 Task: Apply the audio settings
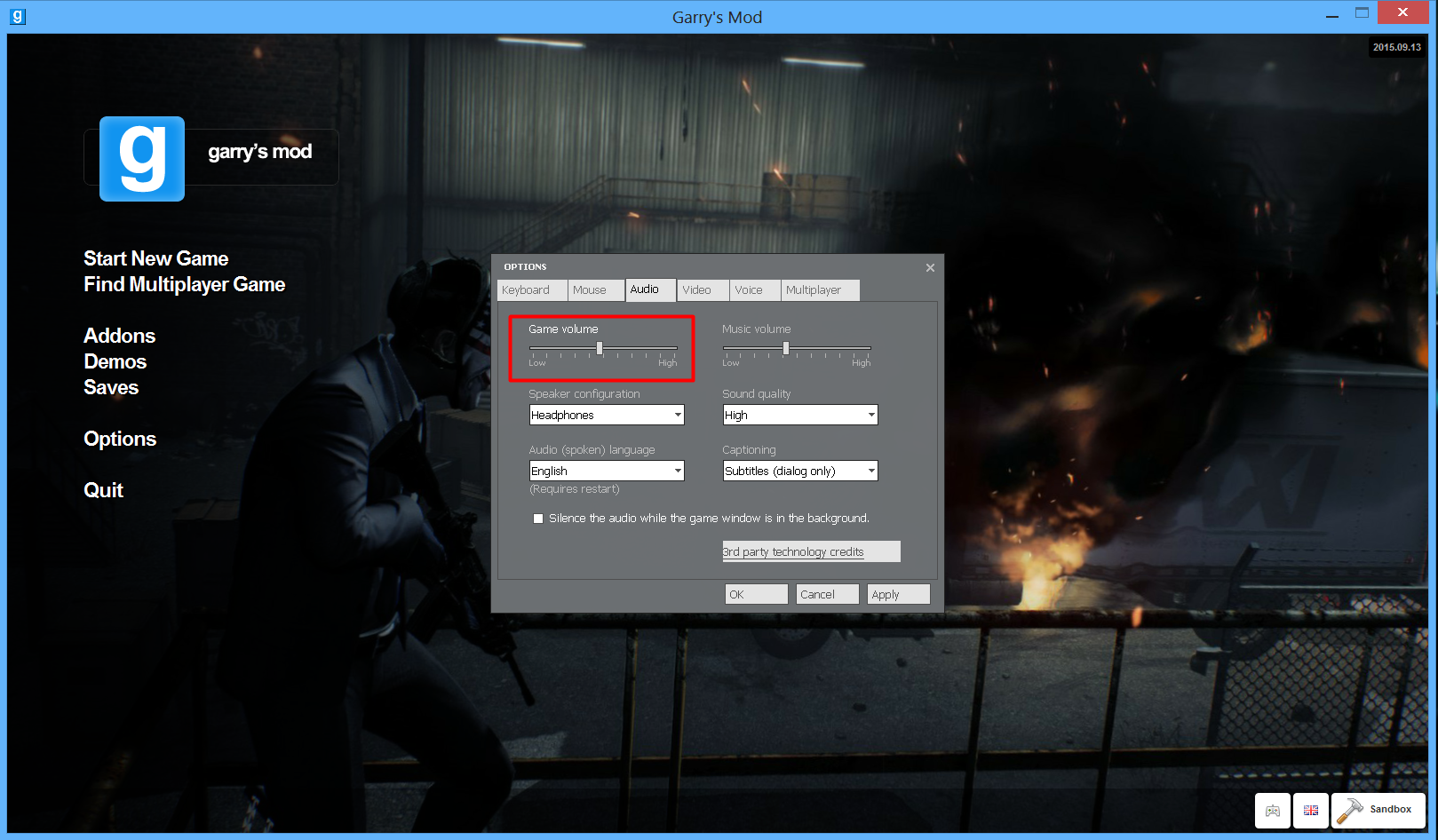tap(899, 594)
